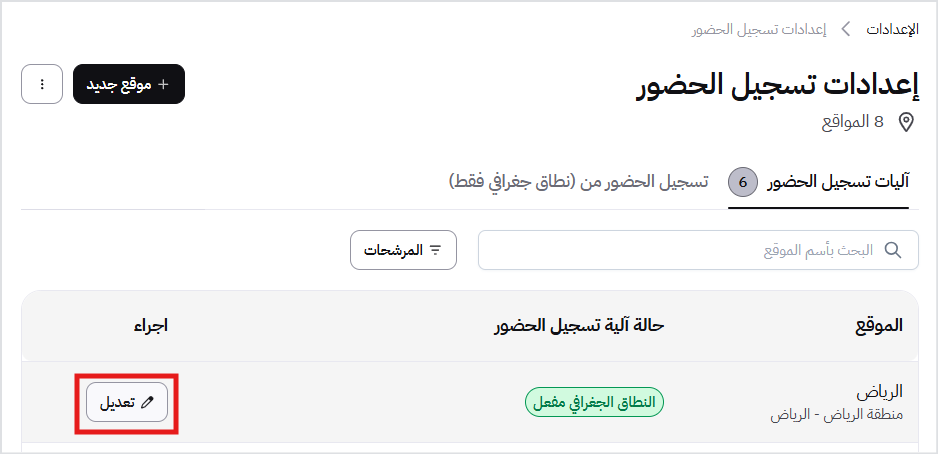Switch to آليات تسجيل الحضور tab
This screenshot has height=454, width=938.
(x=838, y=182)
